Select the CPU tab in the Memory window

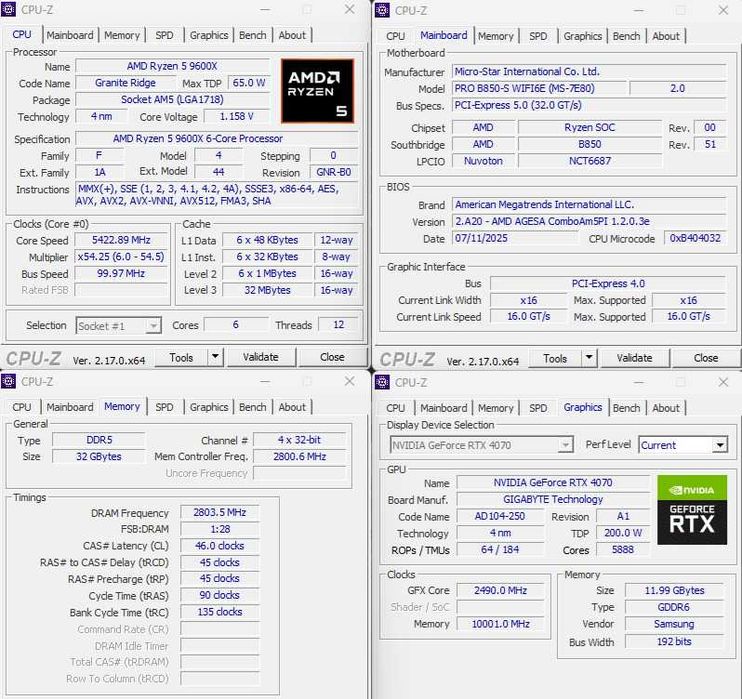pyautogui.click(x=22, y=407)
